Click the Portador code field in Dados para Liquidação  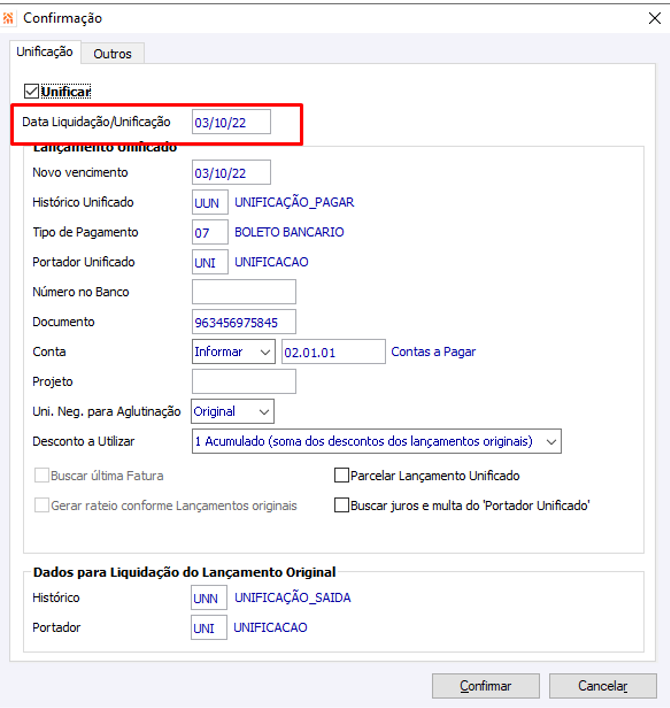point(209,628)
